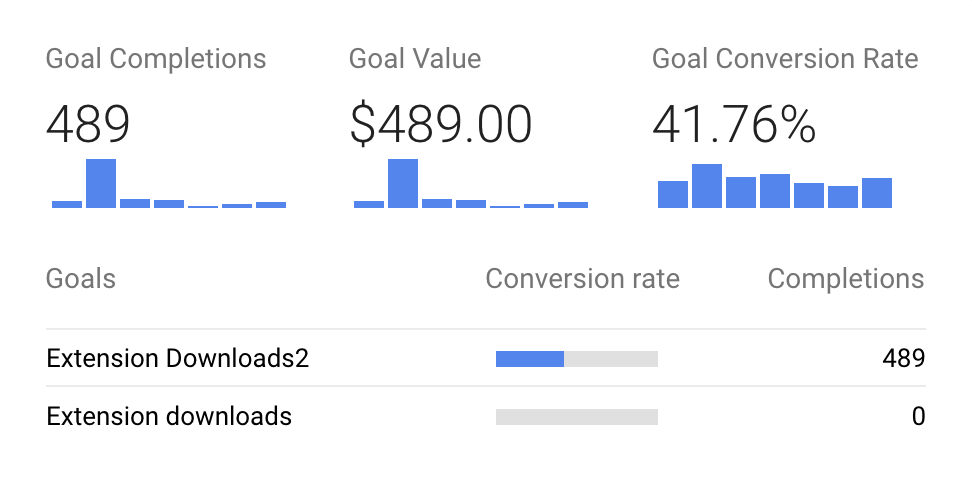Click the Goal Value metric title
Screen dimensions: 972x488
(x=415, y=60)
